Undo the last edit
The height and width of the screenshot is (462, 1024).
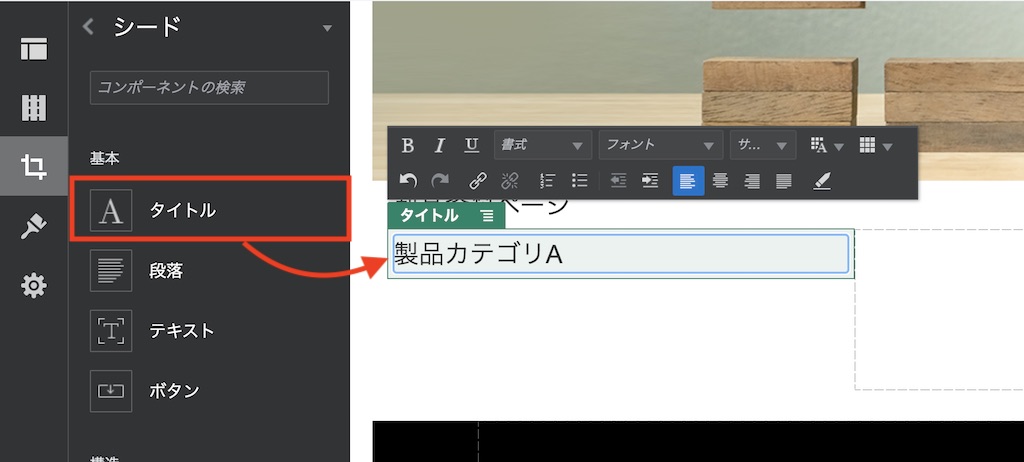408,181
